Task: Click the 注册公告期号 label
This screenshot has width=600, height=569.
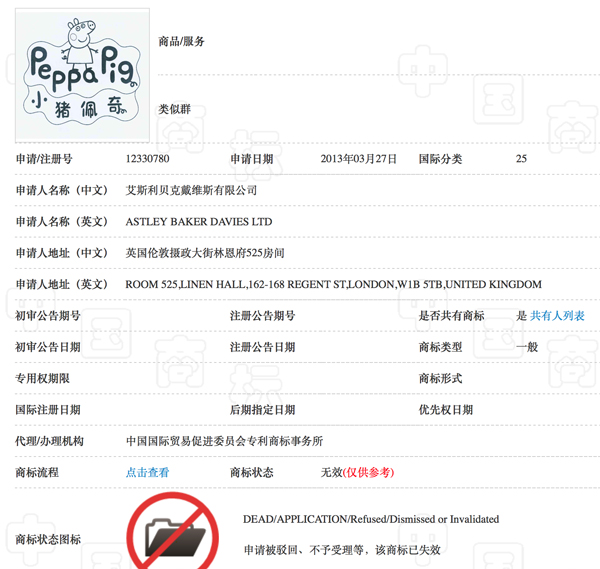Action: coord(262,316)
